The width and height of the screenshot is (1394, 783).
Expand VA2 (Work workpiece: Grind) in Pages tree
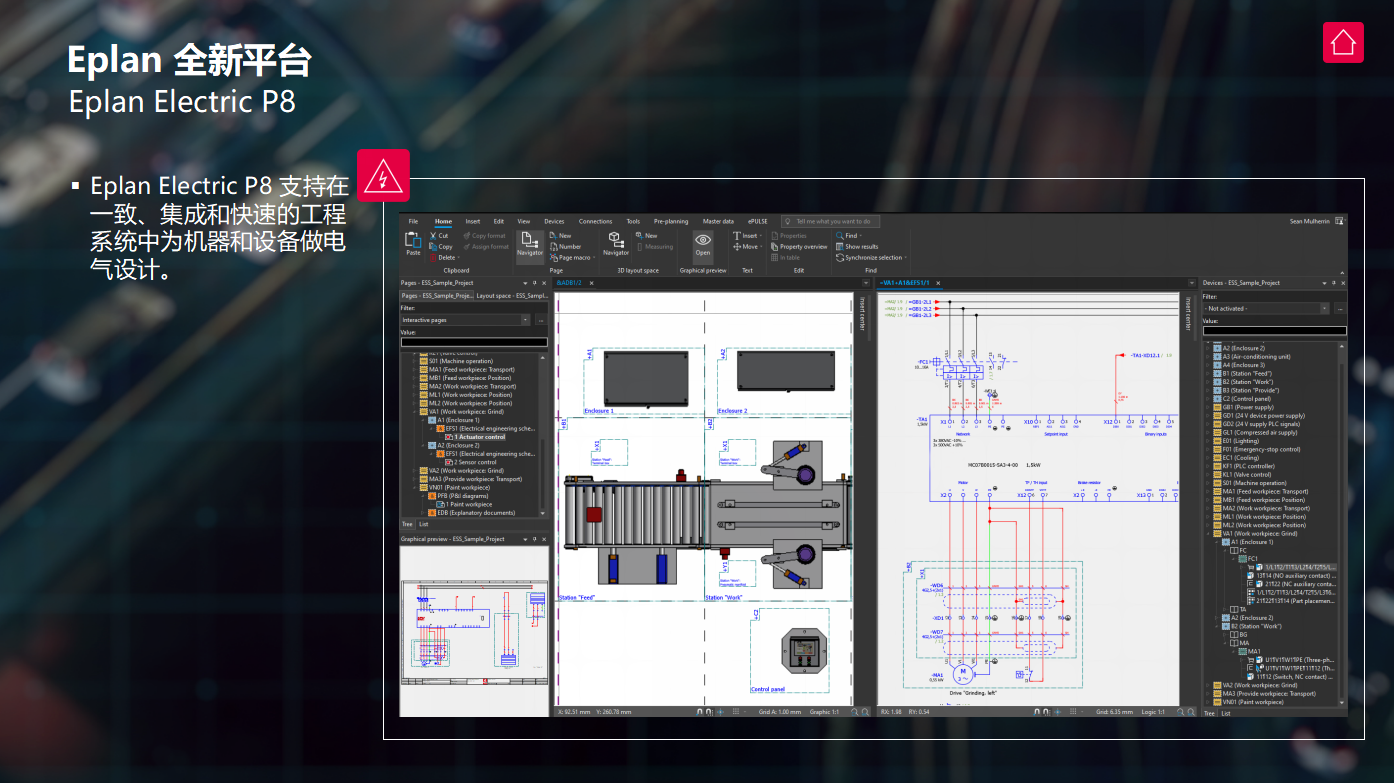(414, 470)
